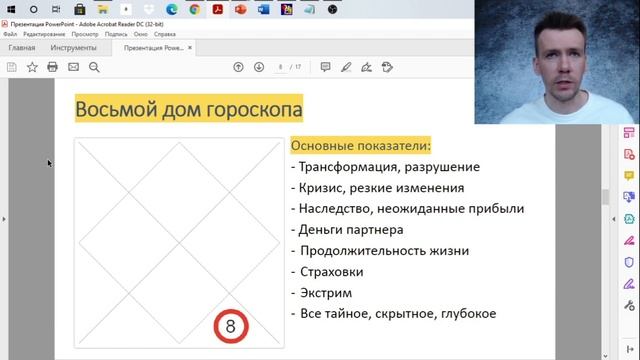This screenshot has width=640, height=360.
Task: Go to previous page arrow
Action: [x=238, y=67]
